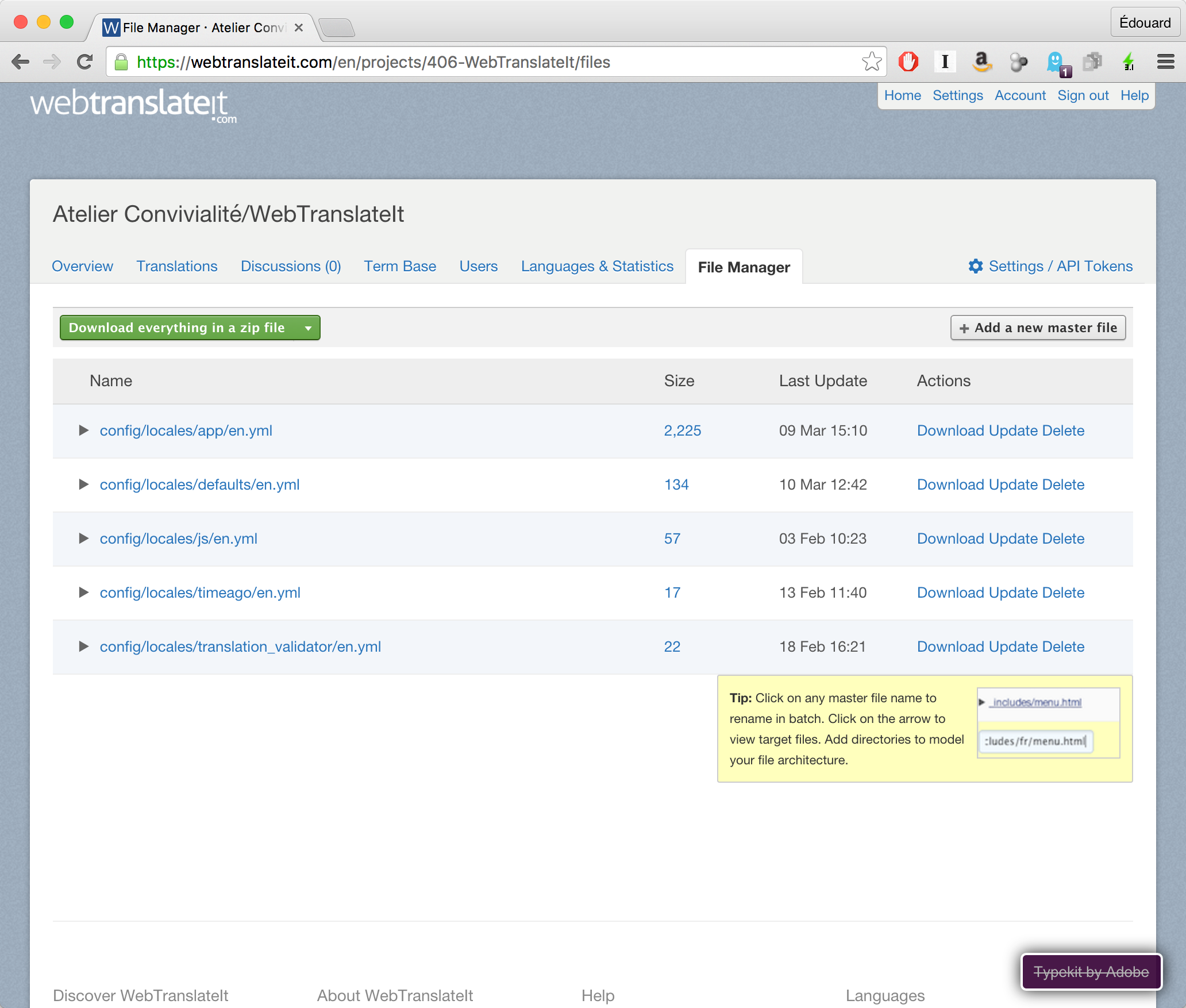Open the Chrome hamburger menu

pos(1165,61)
